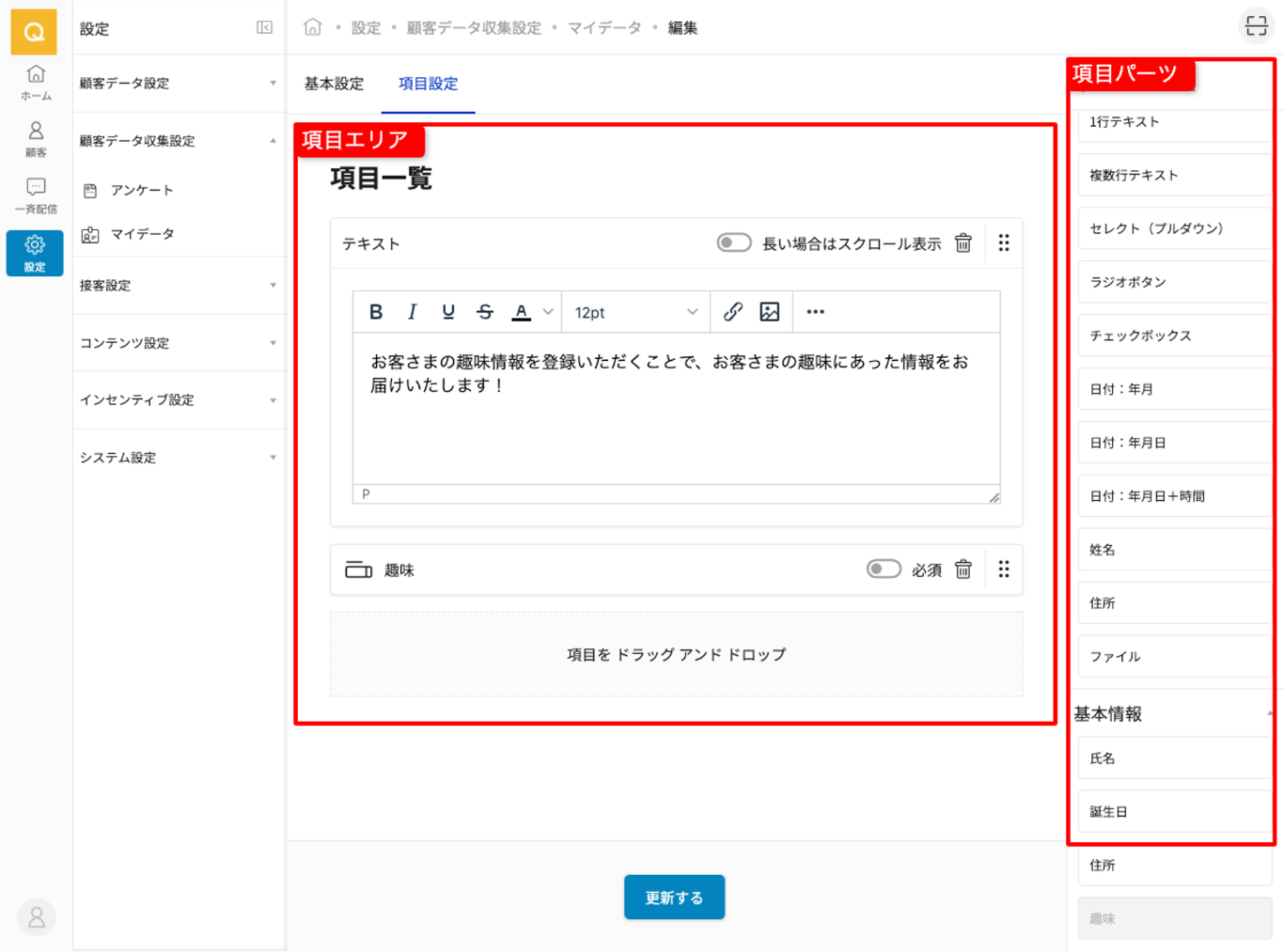Select マイデータ in the sidebar menu
Screen dimensions: 1284x952
(x=142, y=234)
